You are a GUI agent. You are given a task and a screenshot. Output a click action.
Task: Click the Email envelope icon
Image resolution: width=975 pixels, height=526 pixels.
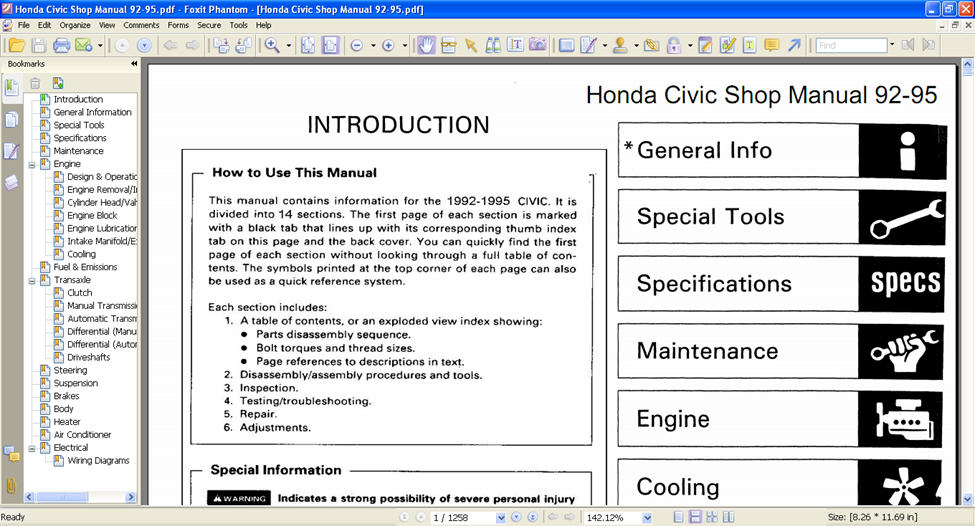coord(83,45)
